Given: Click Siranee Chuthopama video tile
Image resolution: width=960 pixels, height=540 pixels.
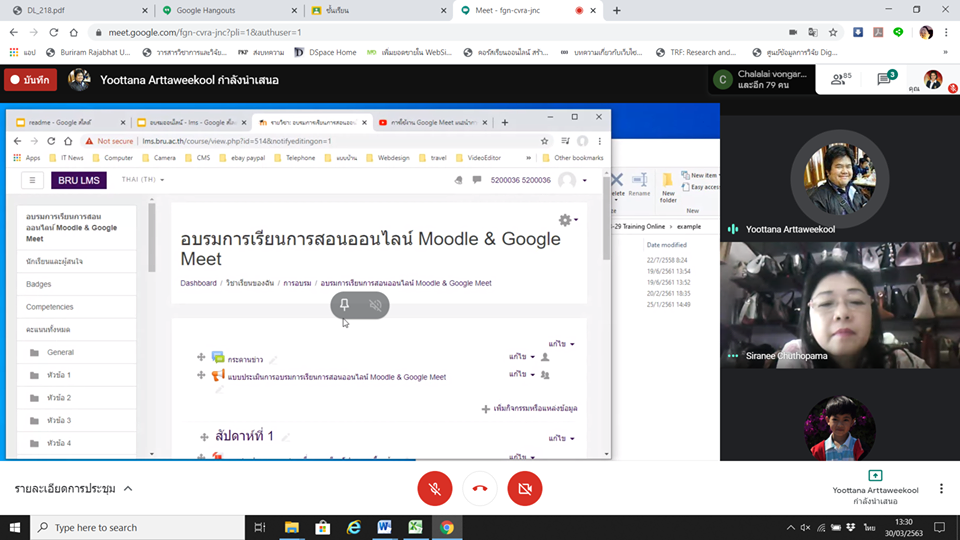Looking at the screenshot, I should pyautogui.click(x=840, y=305).
